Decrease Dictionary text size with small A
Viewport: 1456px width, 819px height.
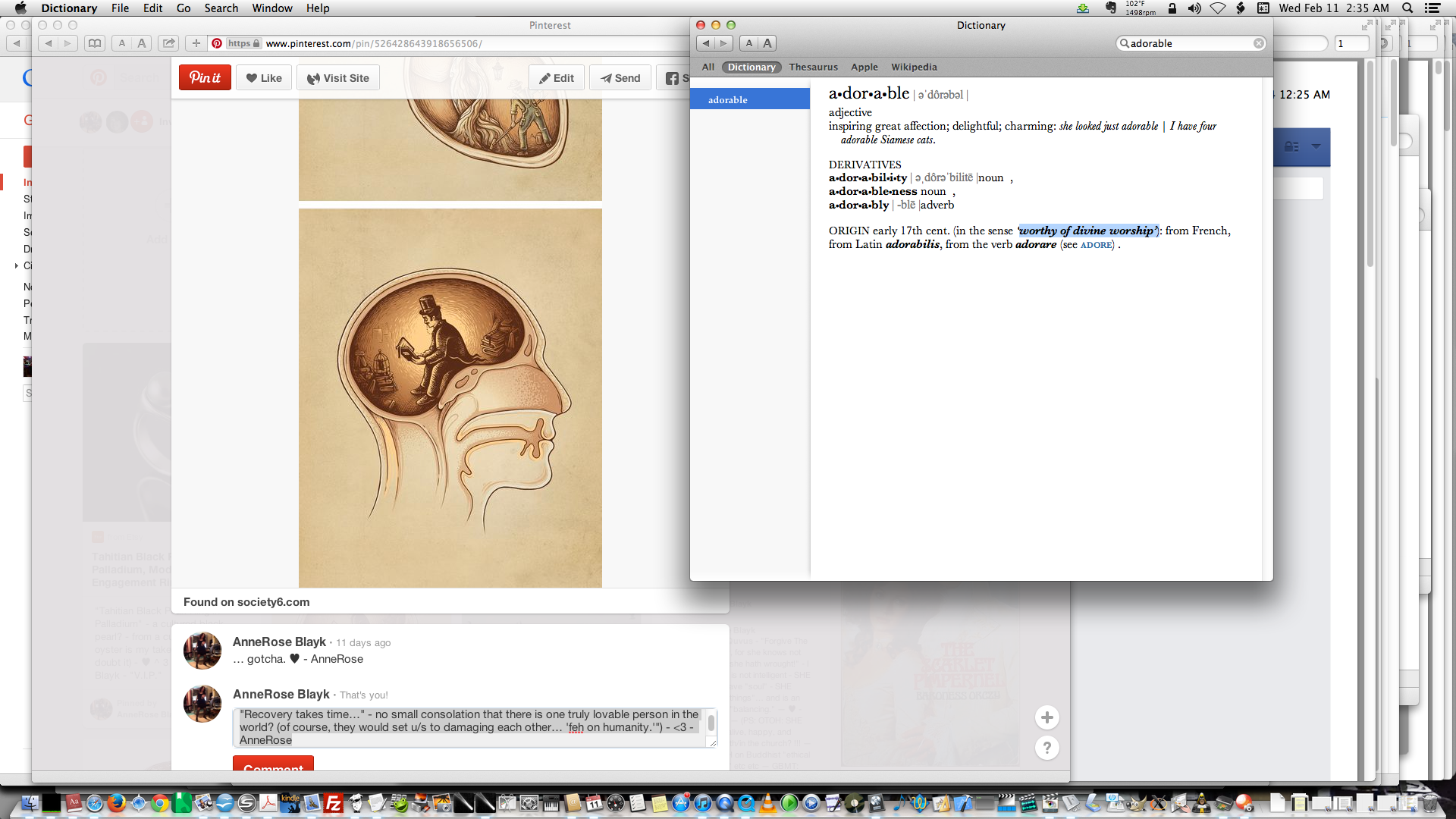[749, 43]
